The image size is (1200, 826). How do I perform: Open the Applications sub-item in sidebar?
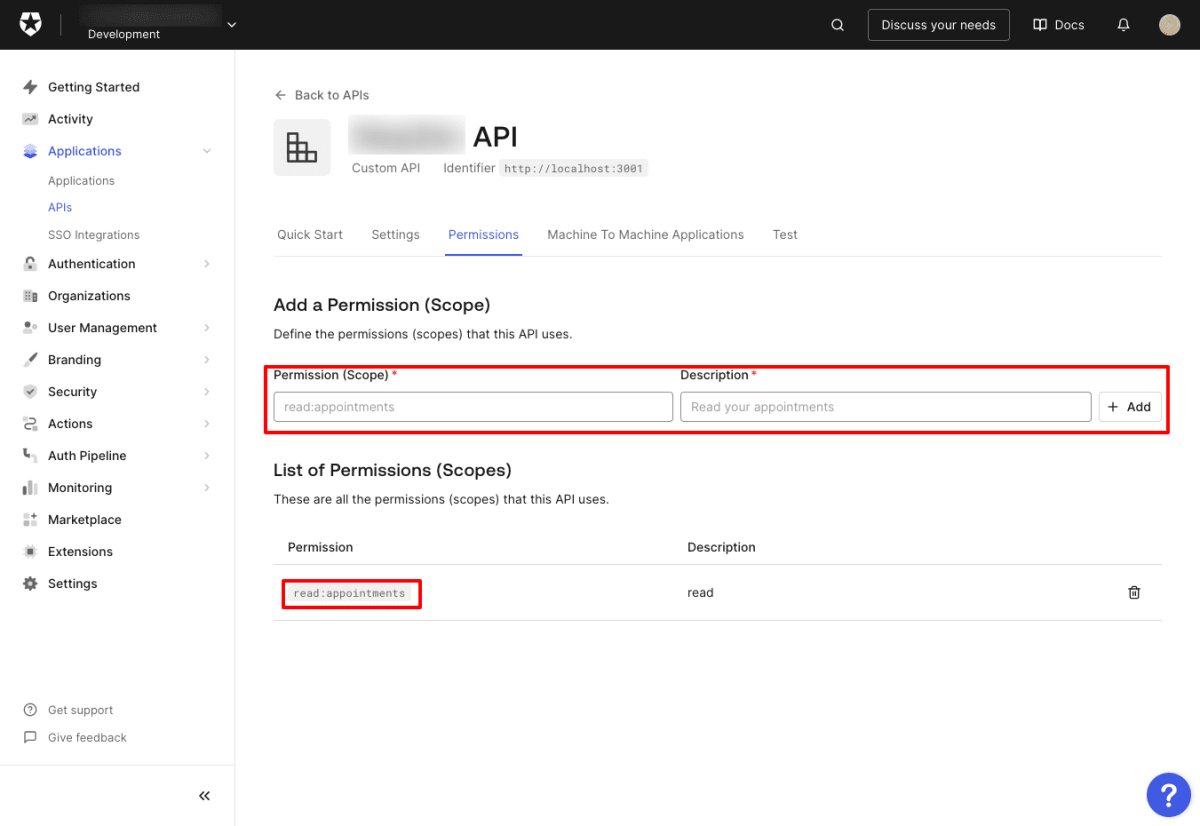[x=81, y=181]
